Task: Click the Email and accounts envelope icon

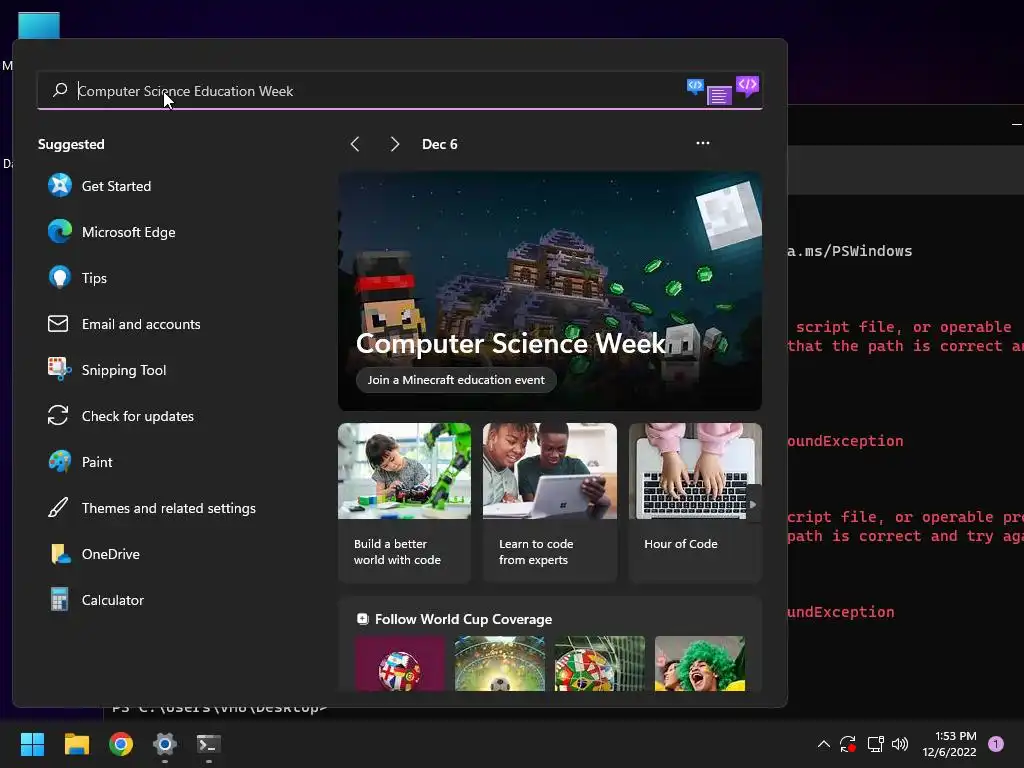Action: (58, 324)
